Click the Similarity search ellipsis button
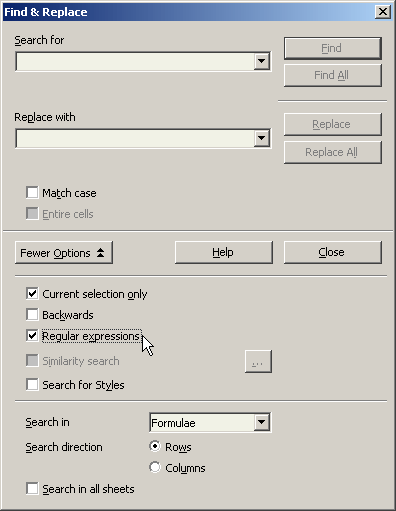 [x=258, y=361]
